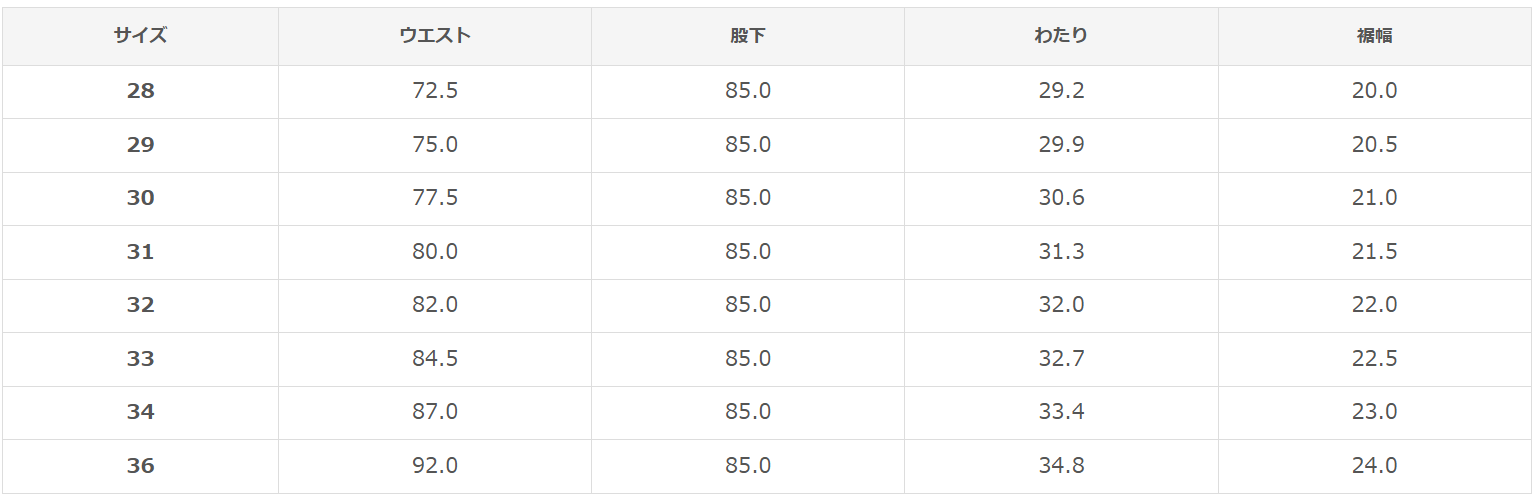Image resolution: width=1537 pixels, height=499 pixels.
Task: Click the サイズ column header
Action: (140, 36)
